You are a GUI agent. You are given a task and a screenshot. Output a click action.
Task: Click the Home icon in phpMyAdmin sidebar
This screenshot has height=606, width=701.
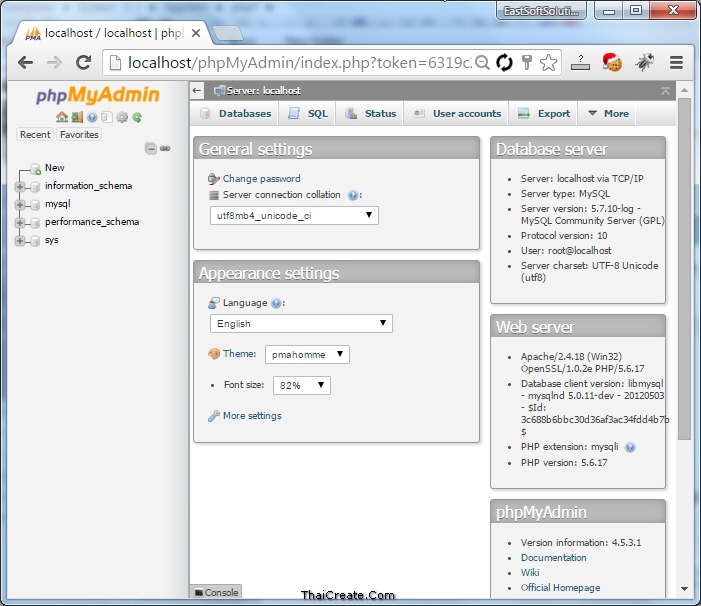[62, 117]
